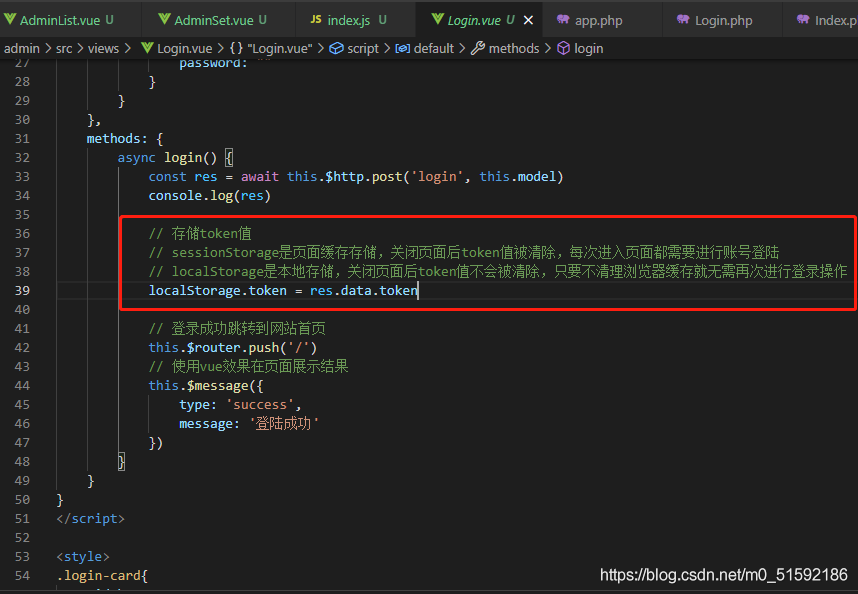Viewport: 858px width, 594px height.
Task: Click 'this.$message({' on line 44
Action: pyautogui.click(x=206, y=386)
